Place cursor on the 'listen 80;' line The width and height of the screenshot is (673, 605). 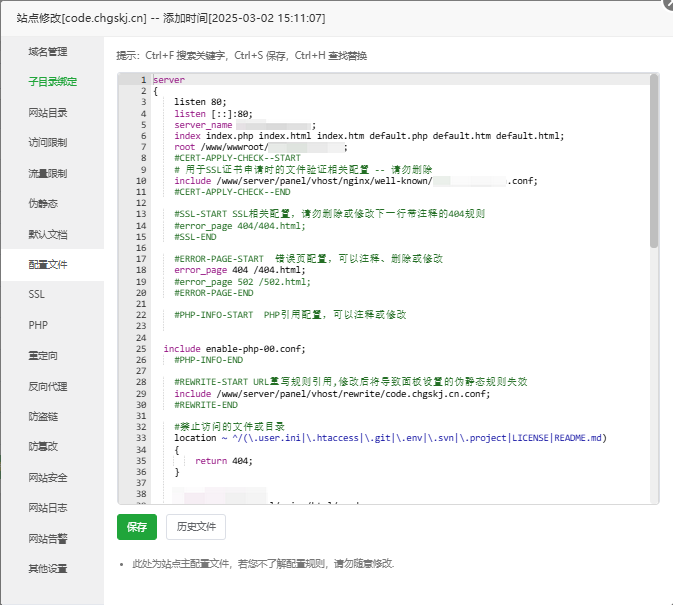200,102
